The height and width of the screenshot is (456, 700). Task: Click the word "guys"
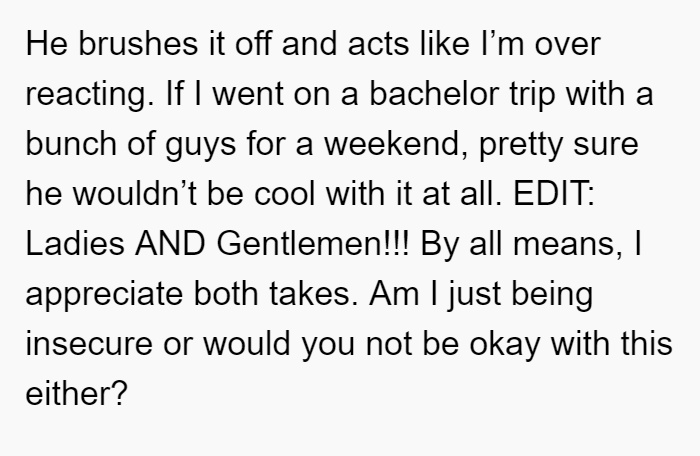click(x=200, y=146)
